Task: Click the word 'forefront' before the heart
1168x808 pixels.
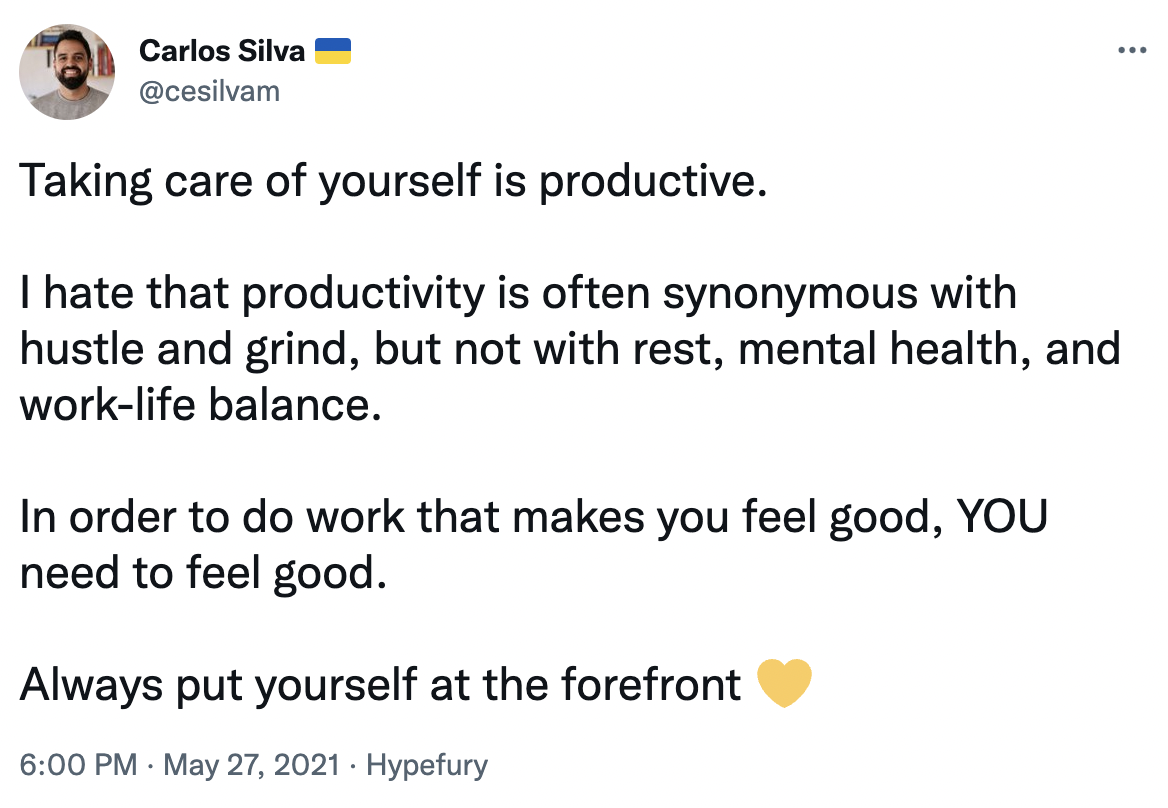Action: [x=651, y=684]
